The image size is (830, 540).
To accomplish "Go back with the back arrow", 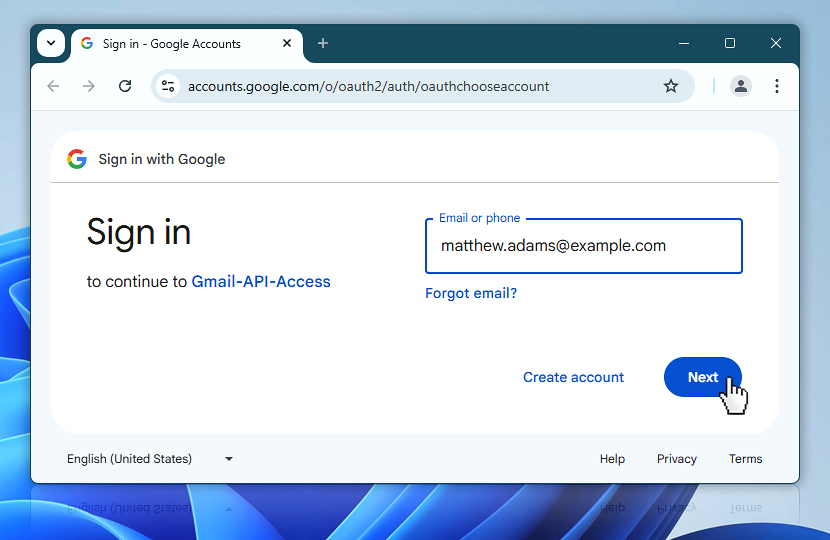I will point(53,86).
